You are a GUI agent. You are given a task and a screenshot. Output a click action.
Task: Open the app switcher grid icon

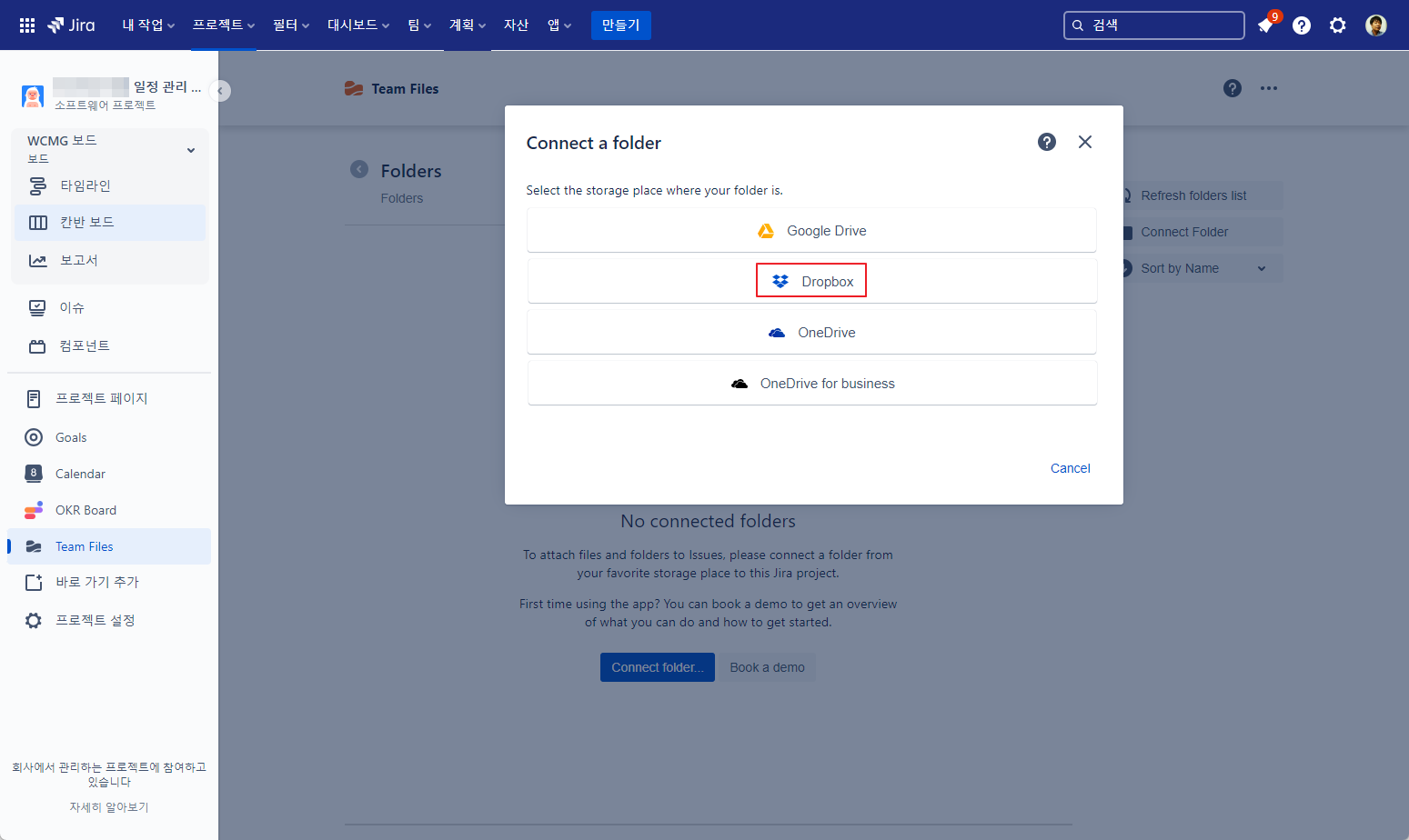tap(27, 25)
